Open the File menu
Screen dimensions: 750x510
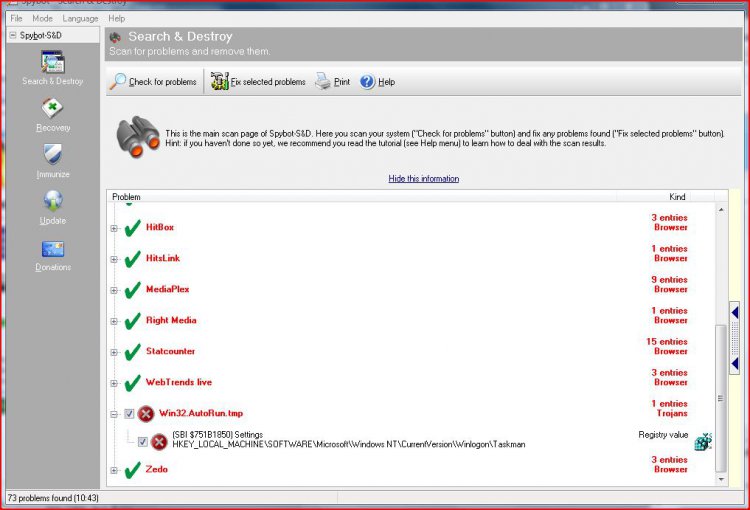pos(16,18)
